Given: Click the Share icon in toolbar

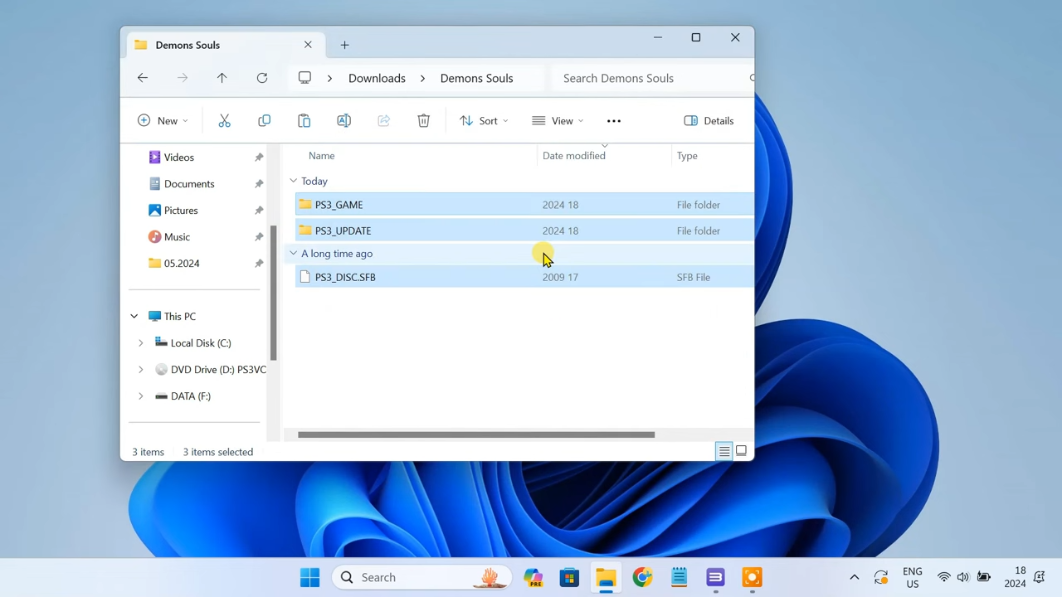Looking at the screenshot, I should [x=384, y=121].
